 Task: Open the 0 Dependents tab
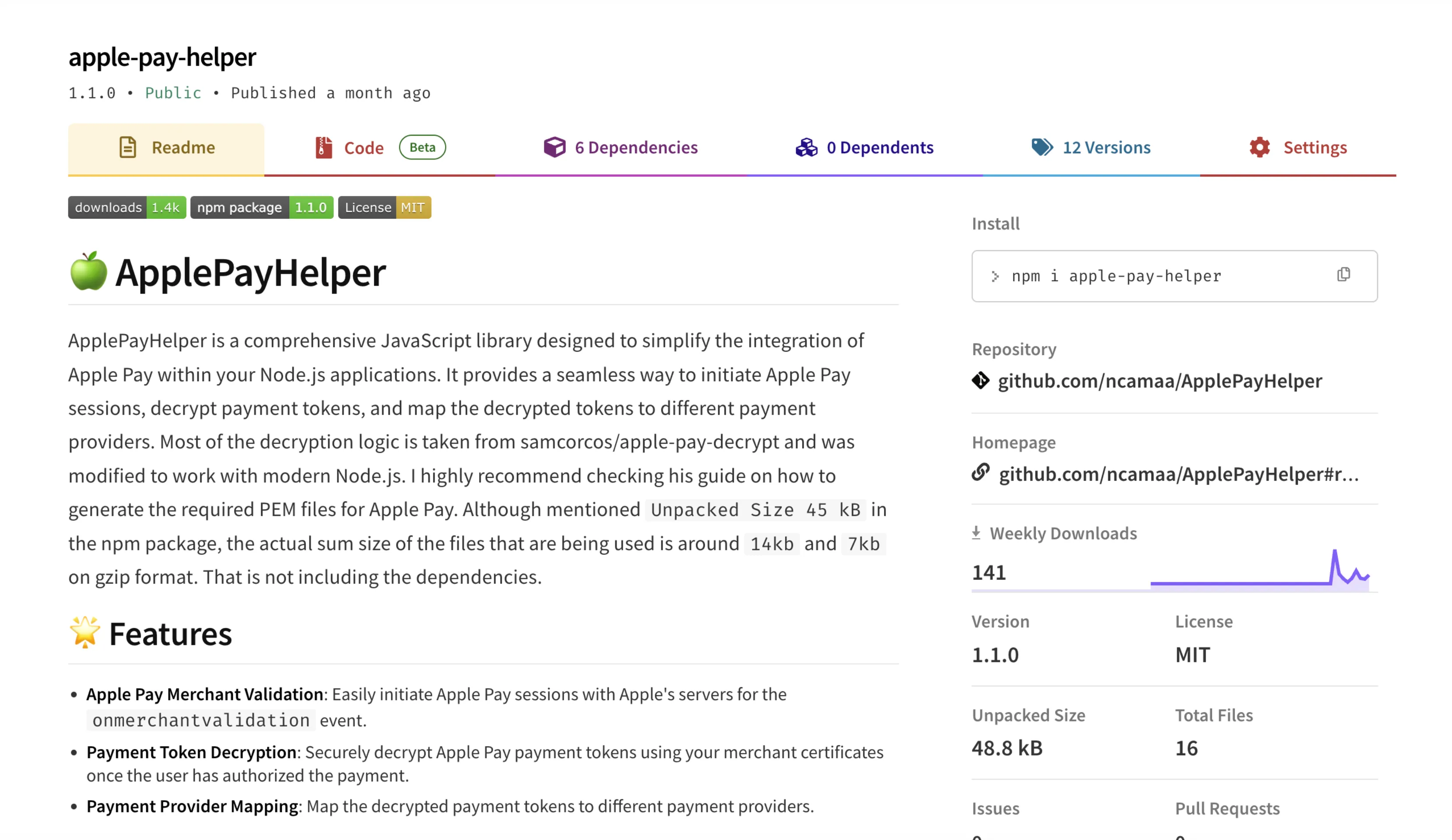[x=880, y=147]
